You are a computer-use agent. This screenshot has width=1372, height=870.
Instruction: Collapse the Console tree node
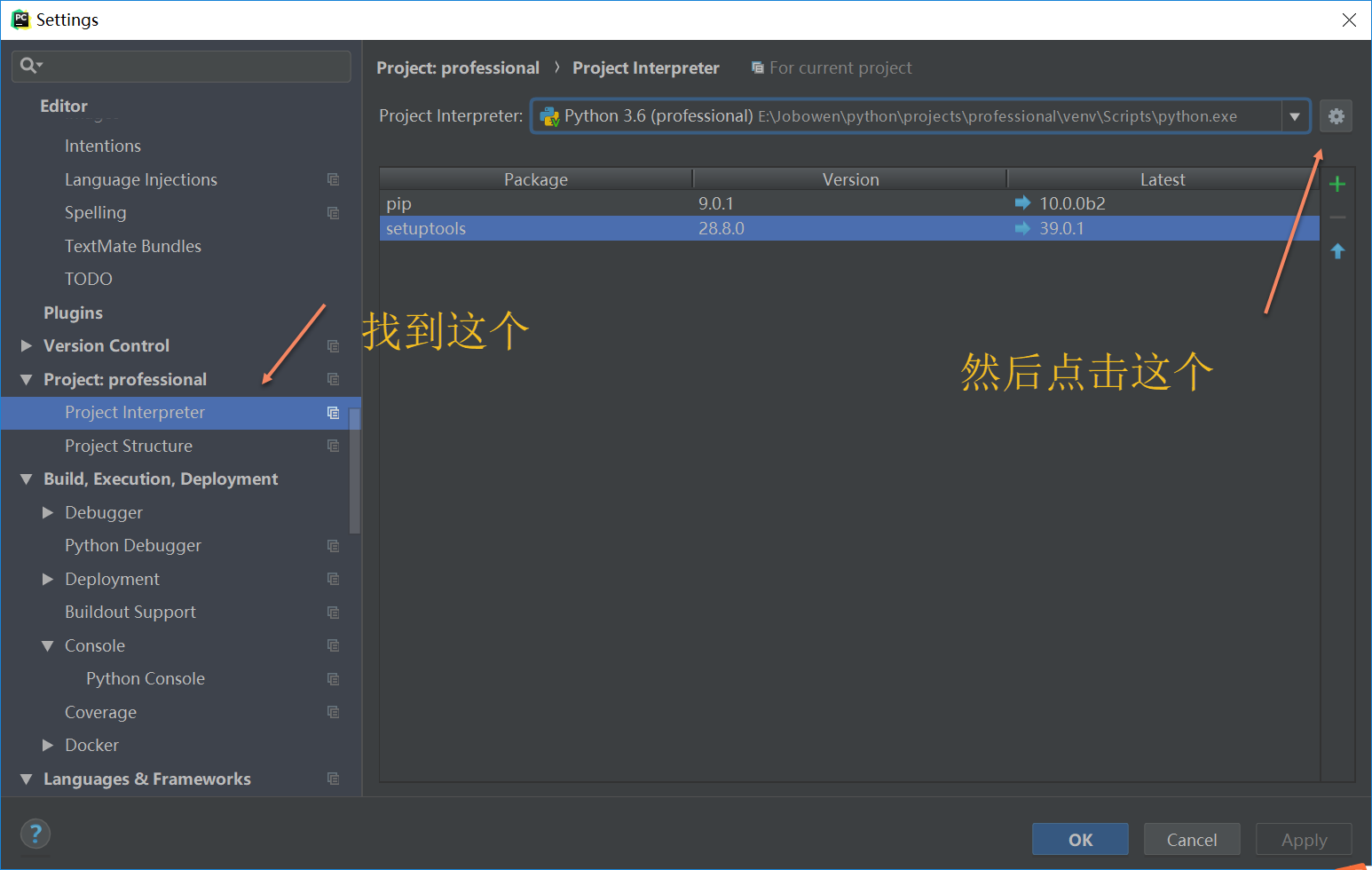click(x=48, y=646)
